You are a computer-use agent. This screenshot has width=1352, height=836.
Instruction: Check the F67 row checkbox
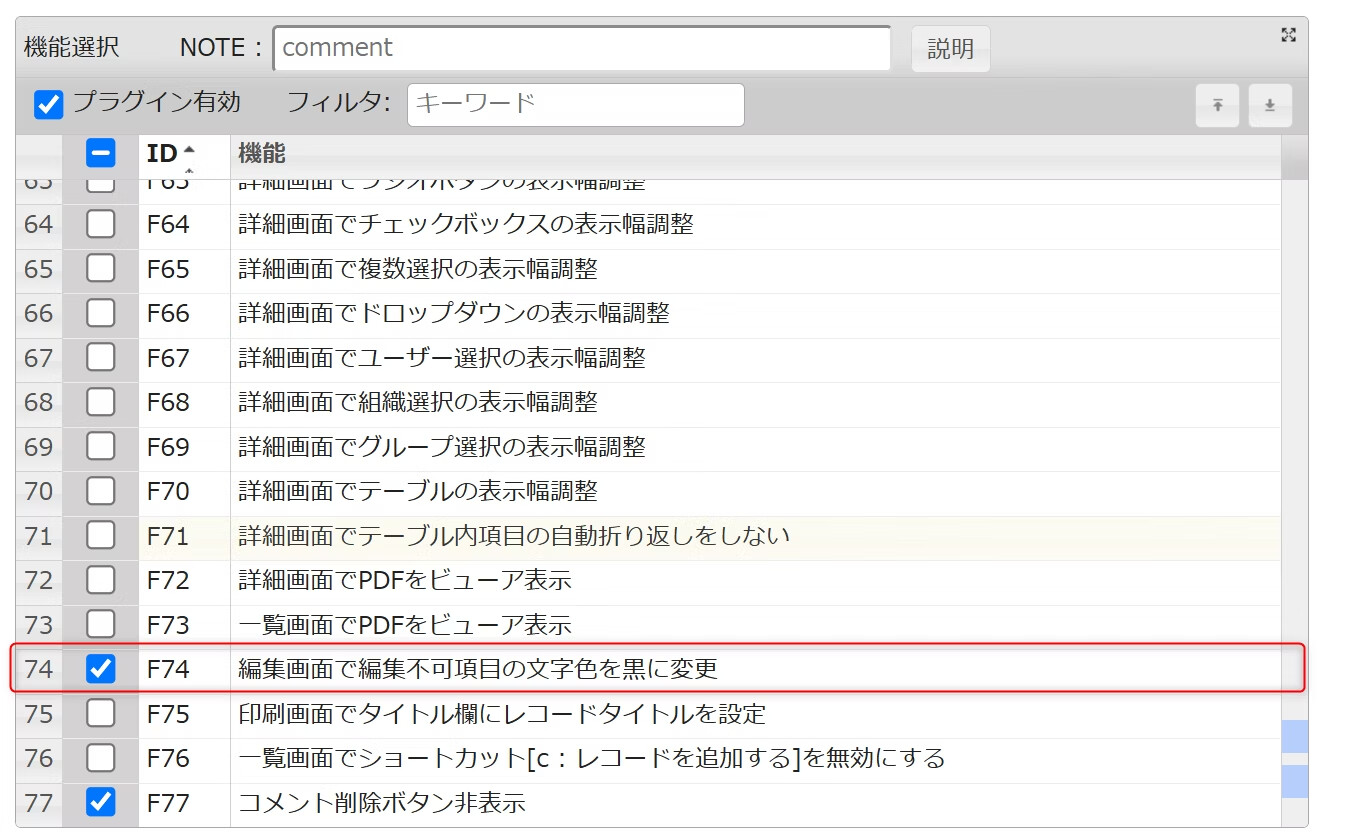point(100,358)
